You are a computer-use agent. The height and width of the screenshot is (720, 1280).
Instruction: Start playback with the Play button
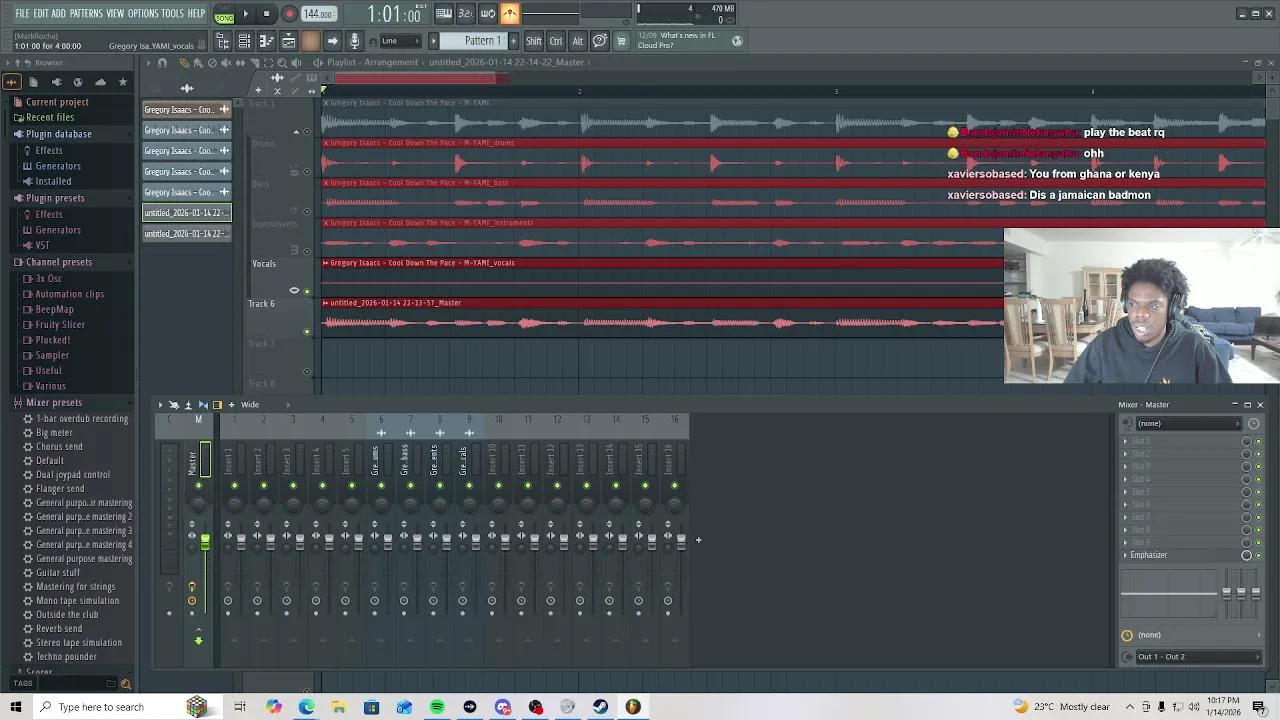click(x=245, y=14)
